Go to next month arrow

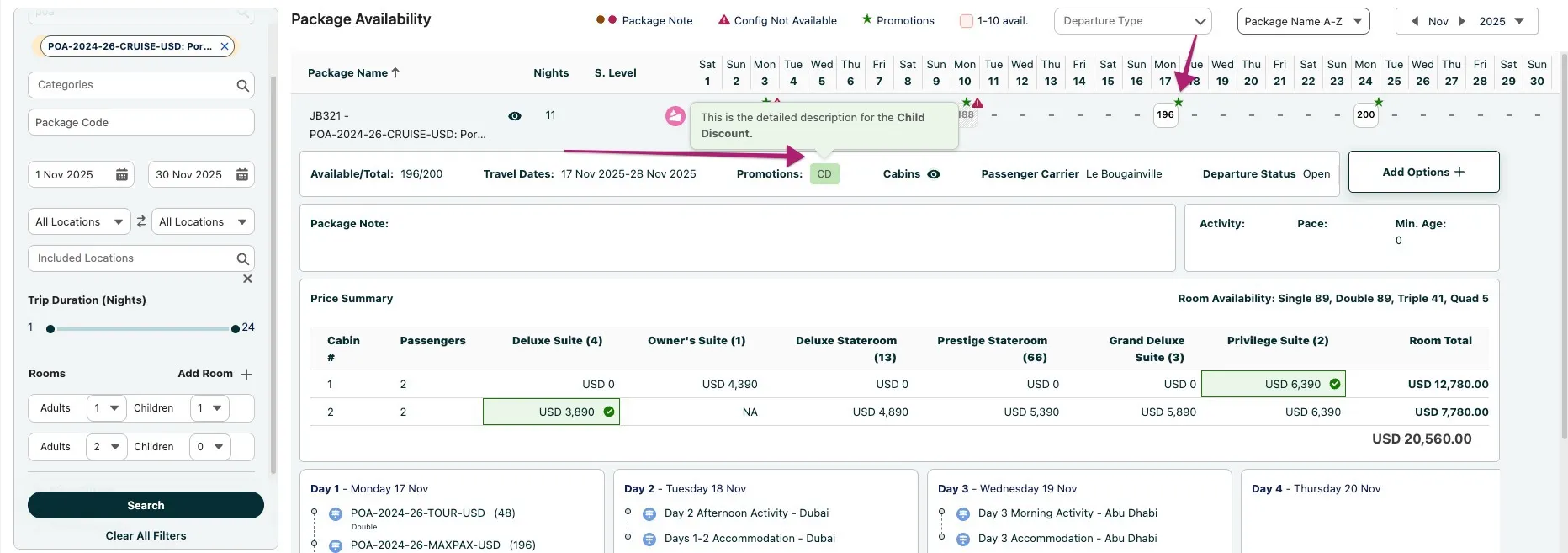click(x=1462, y=21)
